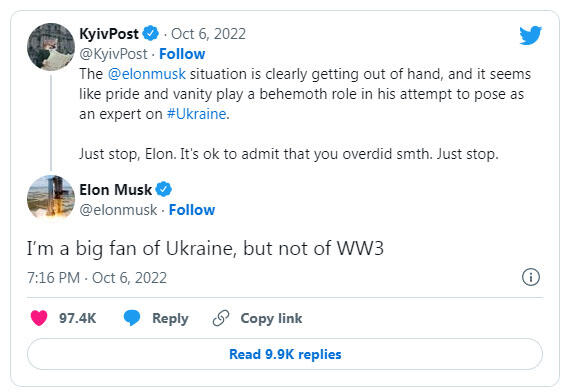Open the Elon Musk display name
This screenshot has width=586, height=392.
[x=115, y=189]
